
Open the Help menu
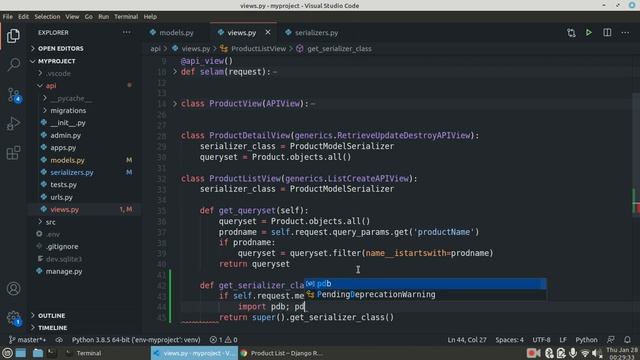[x=150, y=17]
